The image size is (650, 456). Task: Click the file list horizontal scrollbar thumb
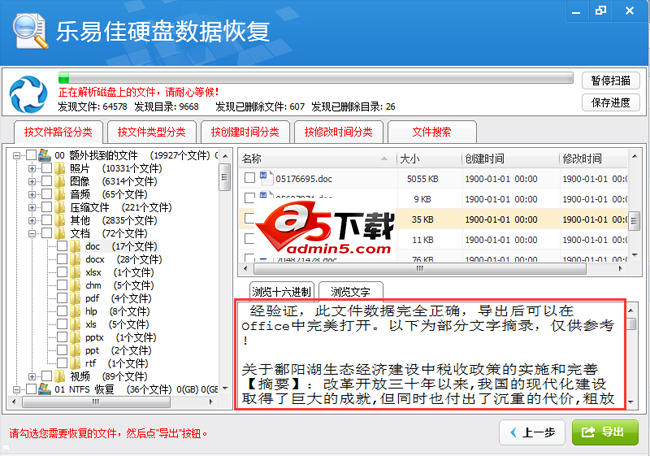click(420, 269)
